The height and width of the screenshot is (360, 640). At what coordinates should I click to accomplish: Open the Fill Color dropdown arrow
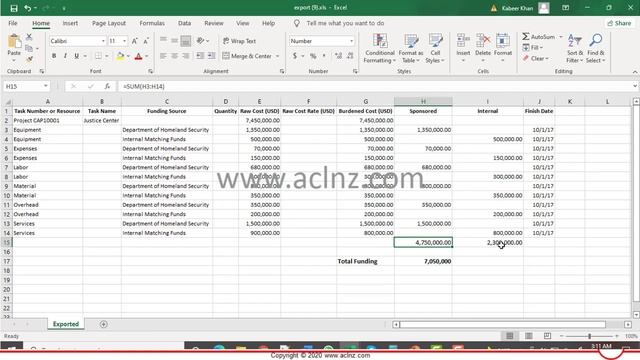128,56
